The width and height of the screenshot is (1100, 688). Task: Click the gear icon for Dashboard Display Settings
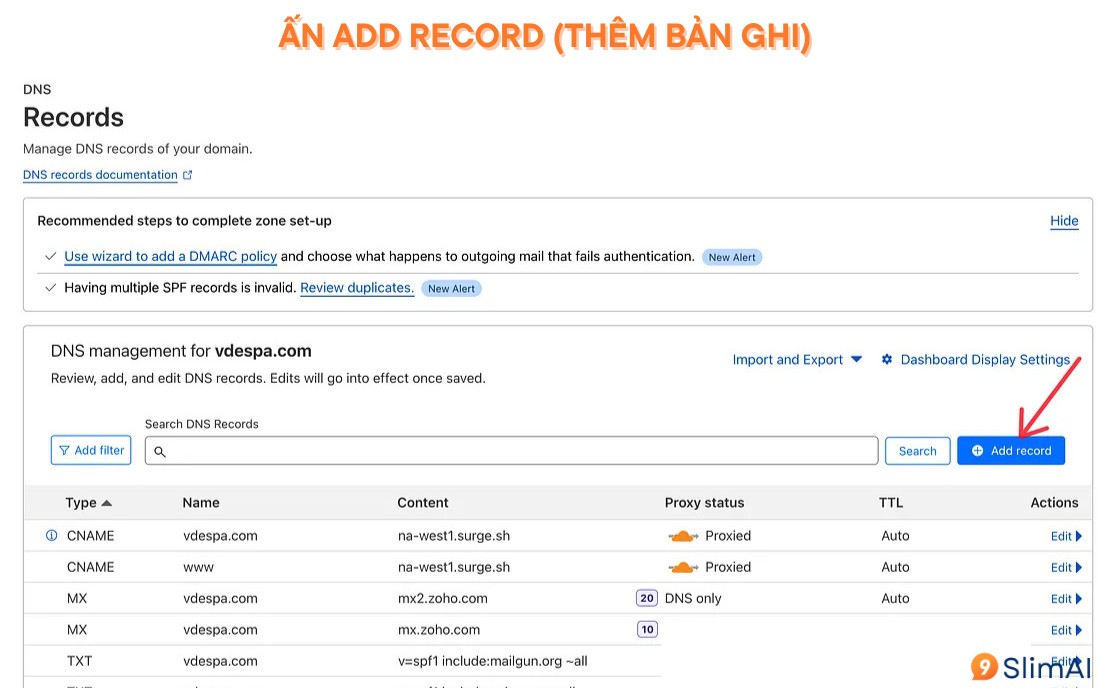pyautogui.click(x=887, y=359)
